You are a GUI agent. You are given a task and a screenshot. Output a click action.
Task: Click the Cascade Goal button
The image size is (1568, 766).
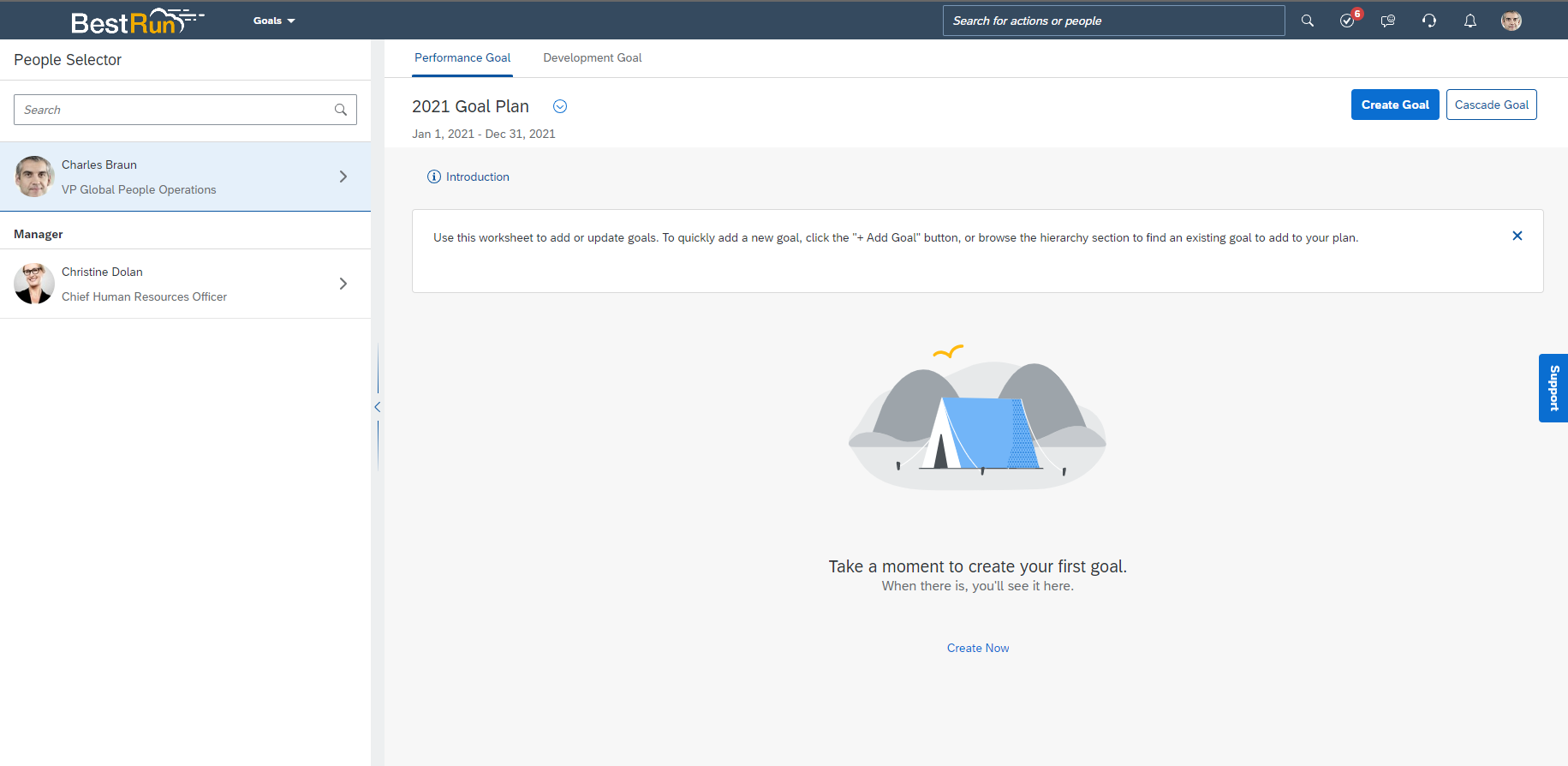coord(1492,105)
